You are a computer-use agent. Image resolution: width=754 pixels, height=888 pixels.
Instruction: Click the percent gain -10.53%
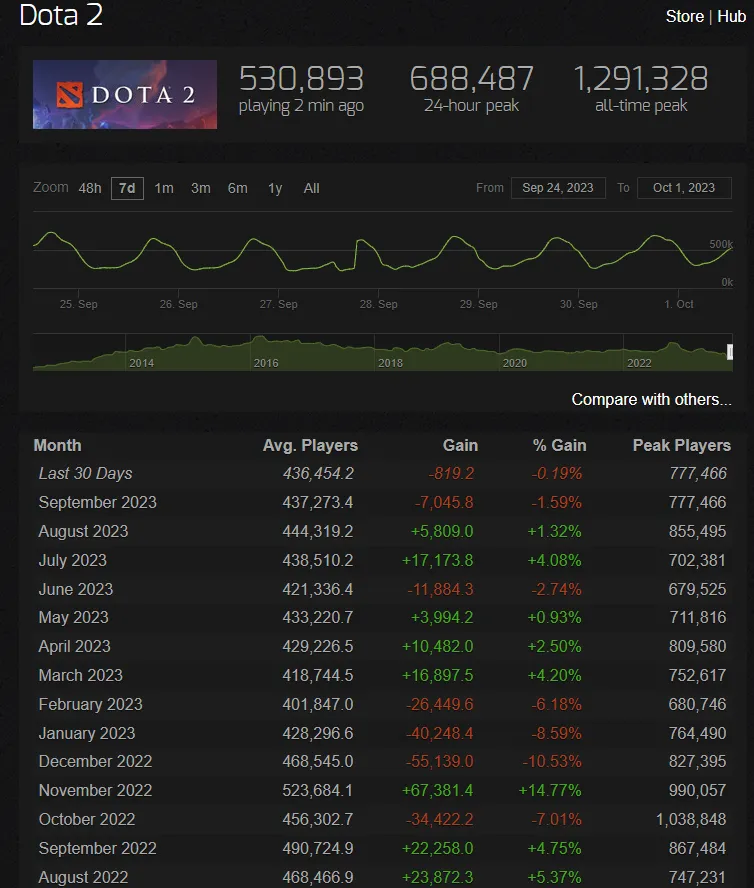(552, 761)
